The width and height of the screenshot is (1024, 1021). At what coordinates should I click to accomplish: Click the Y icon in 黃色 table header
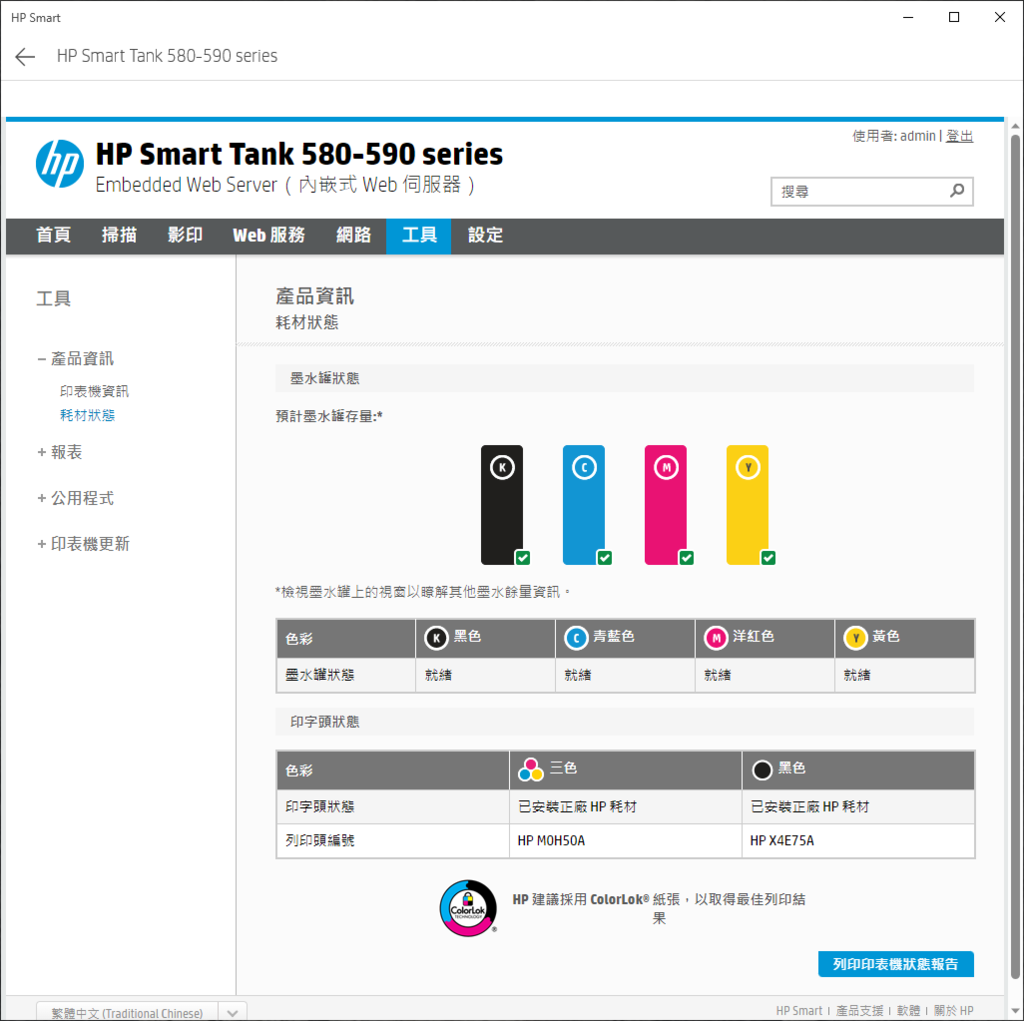856,638
